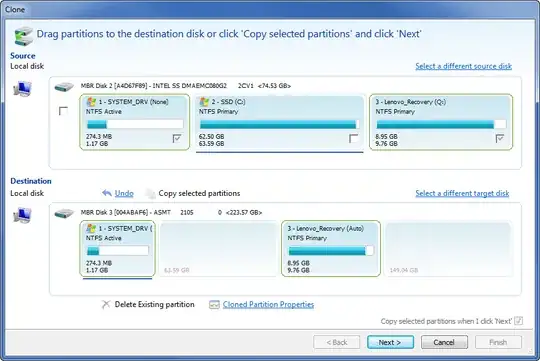Click the Cancel button

pyautogui.click(x=444, y=342)
